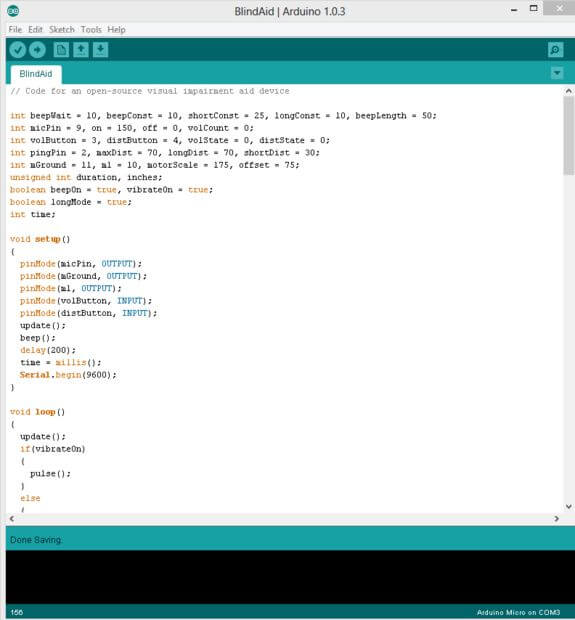
Task: Save the sketch with the Save icon
Action: click(x=100, y=50)
